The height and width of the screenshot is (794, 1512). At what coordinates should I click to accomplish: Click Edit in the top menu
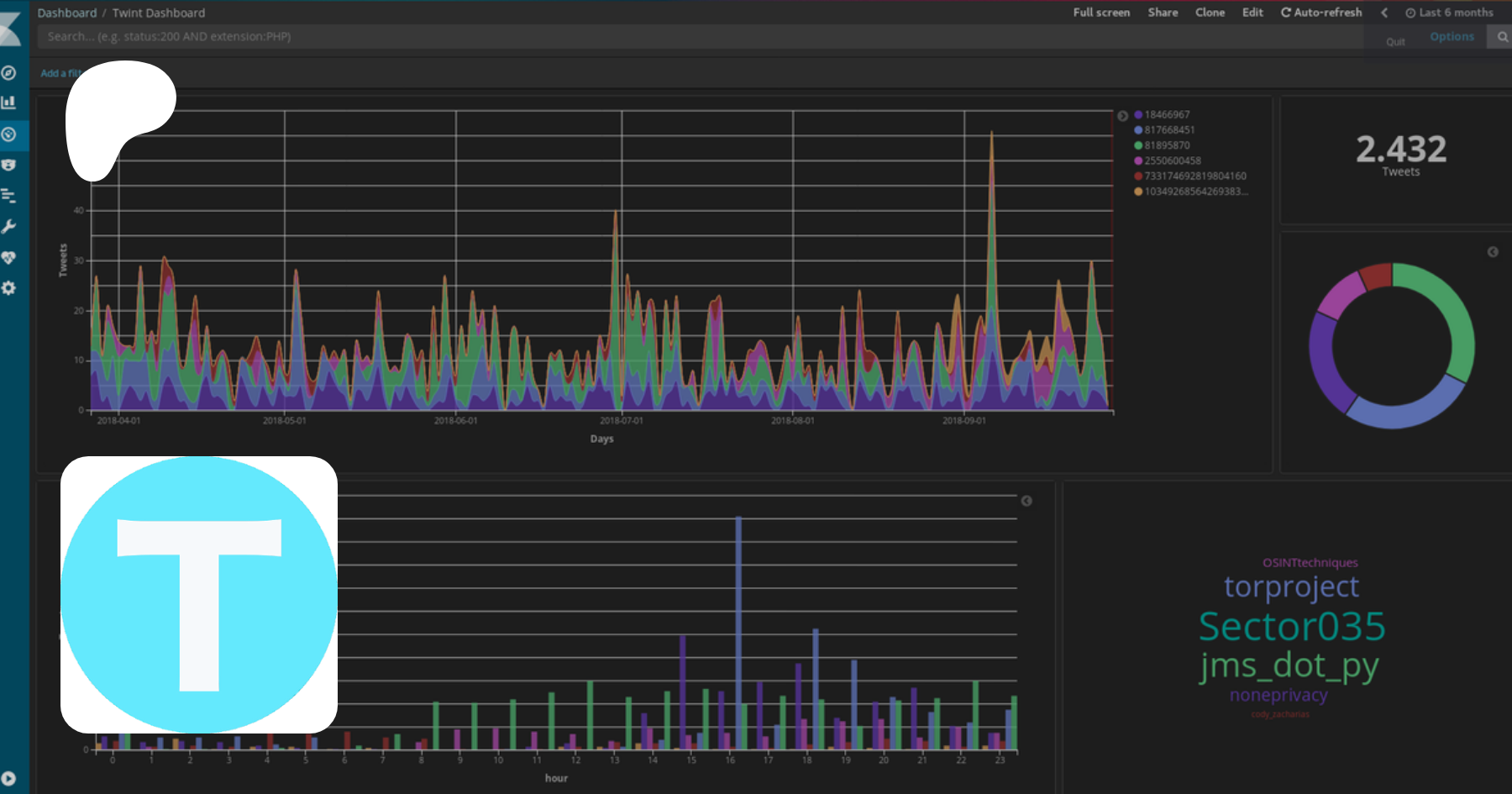[1252, 13]
